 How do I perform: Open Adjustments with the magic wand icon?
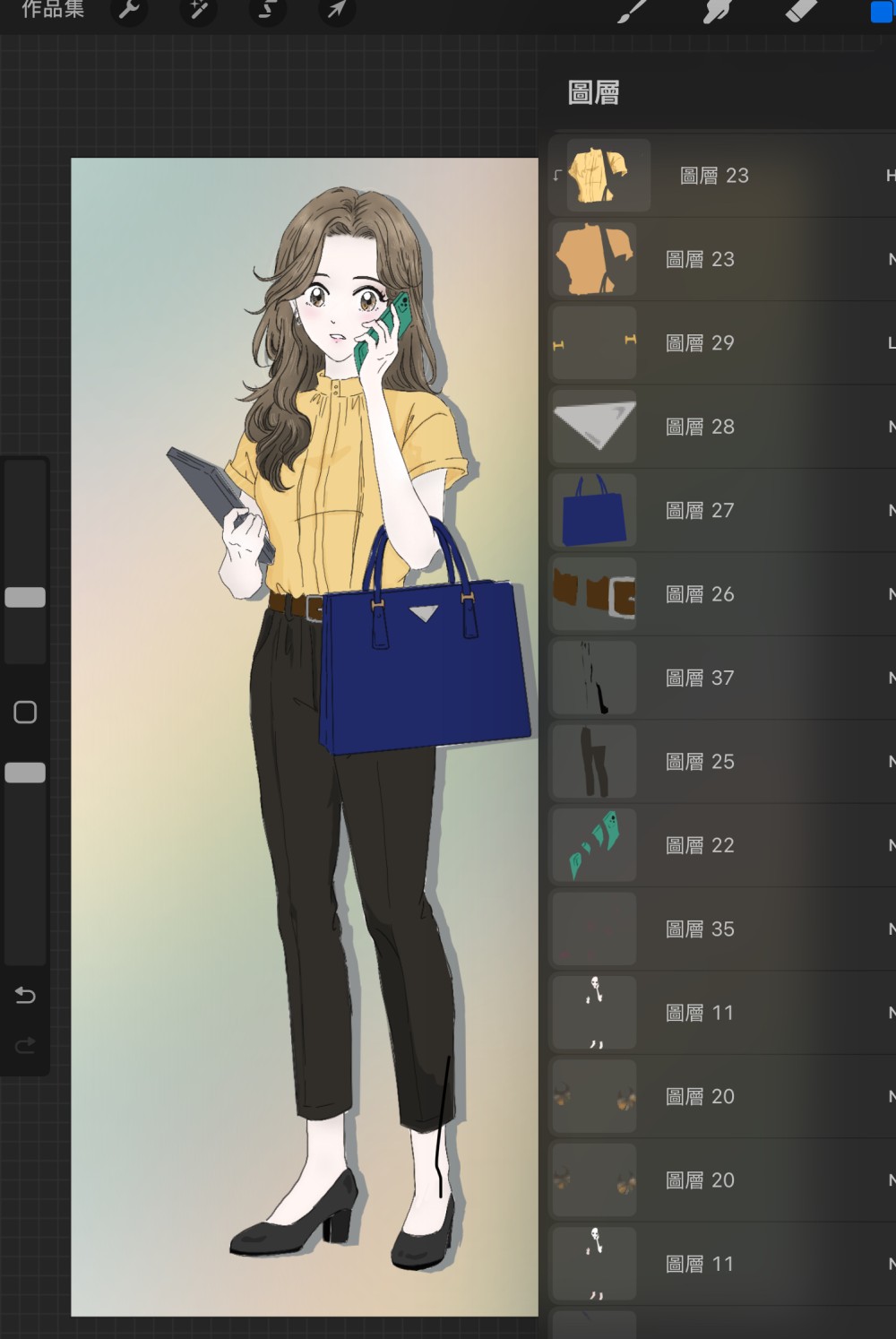tap(198, 10)
